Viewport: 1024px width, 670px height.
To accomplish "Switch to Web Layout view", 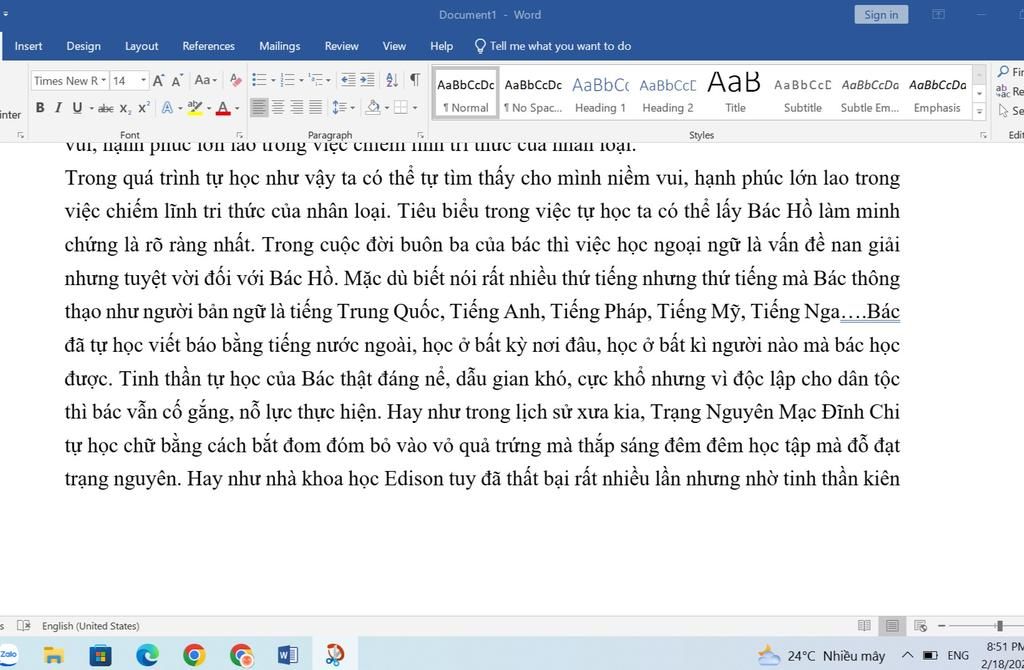I will click(x=920, y=626).
